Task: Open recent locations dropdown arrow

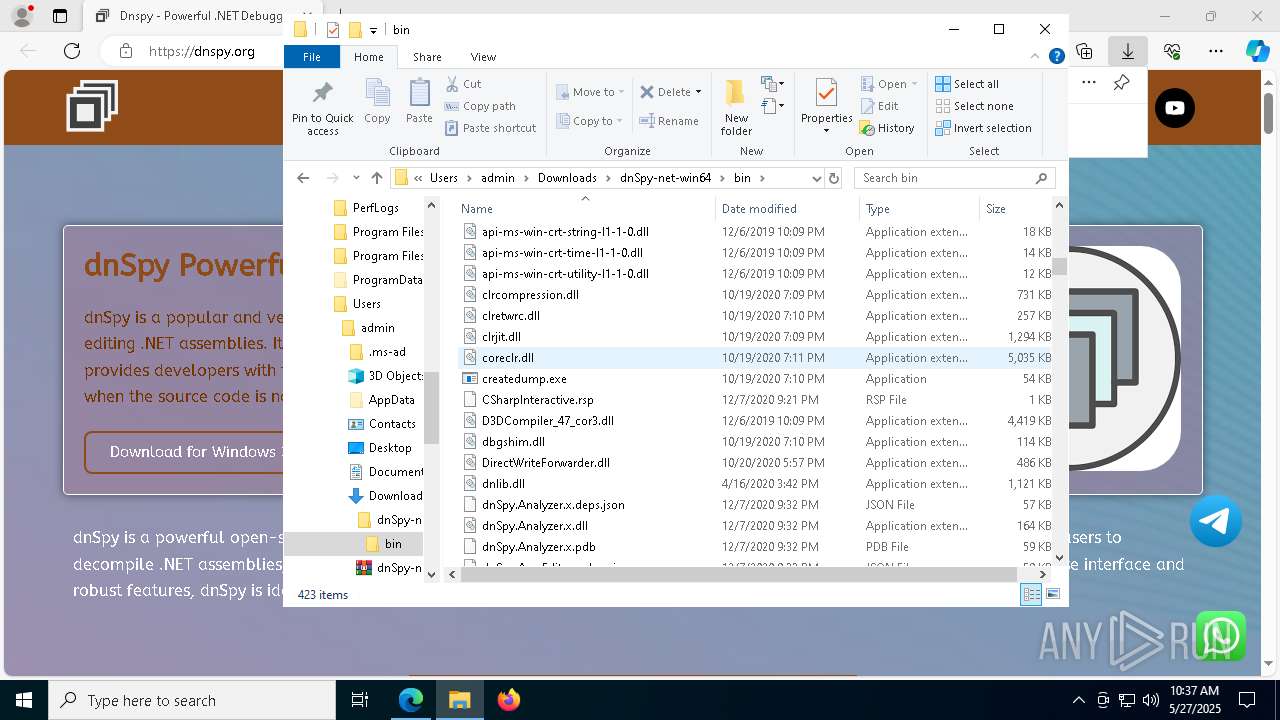Action: coord(356,178)
